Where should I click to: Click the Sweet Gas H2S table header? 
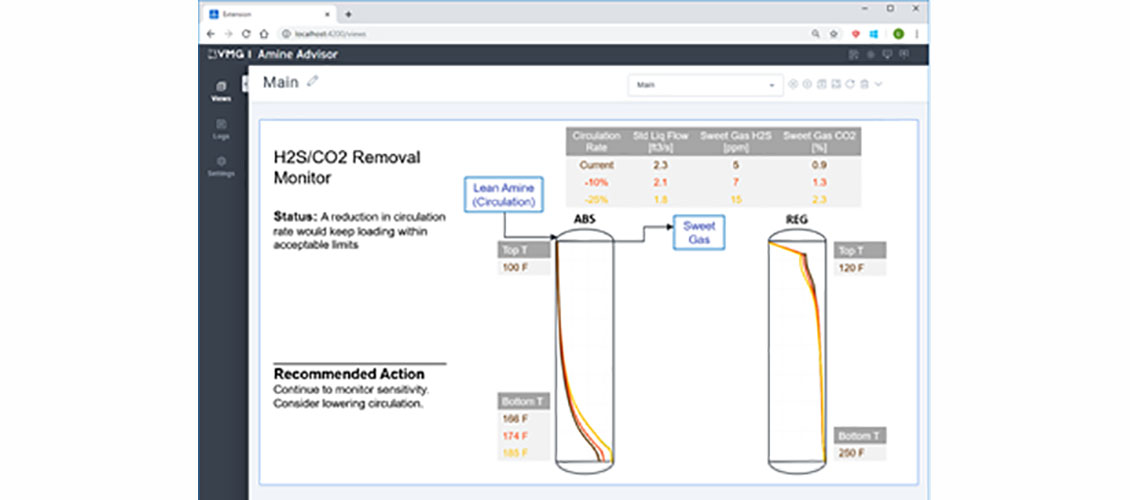736,140
